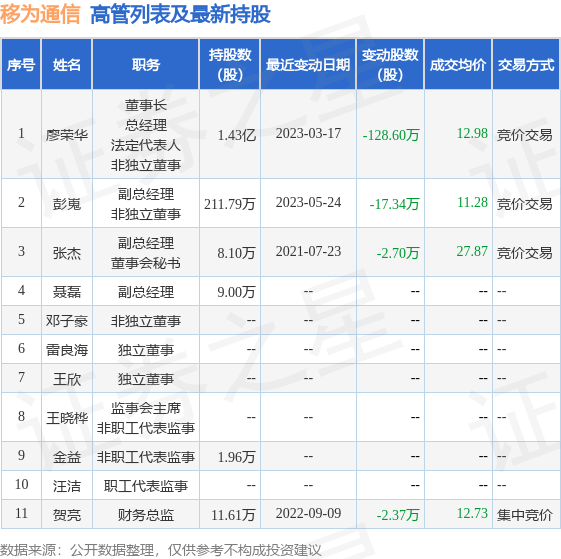The height and width of the screenshot is (559, 561).
Task: Click the average price 11.28
Action: (x=472, y=203)
